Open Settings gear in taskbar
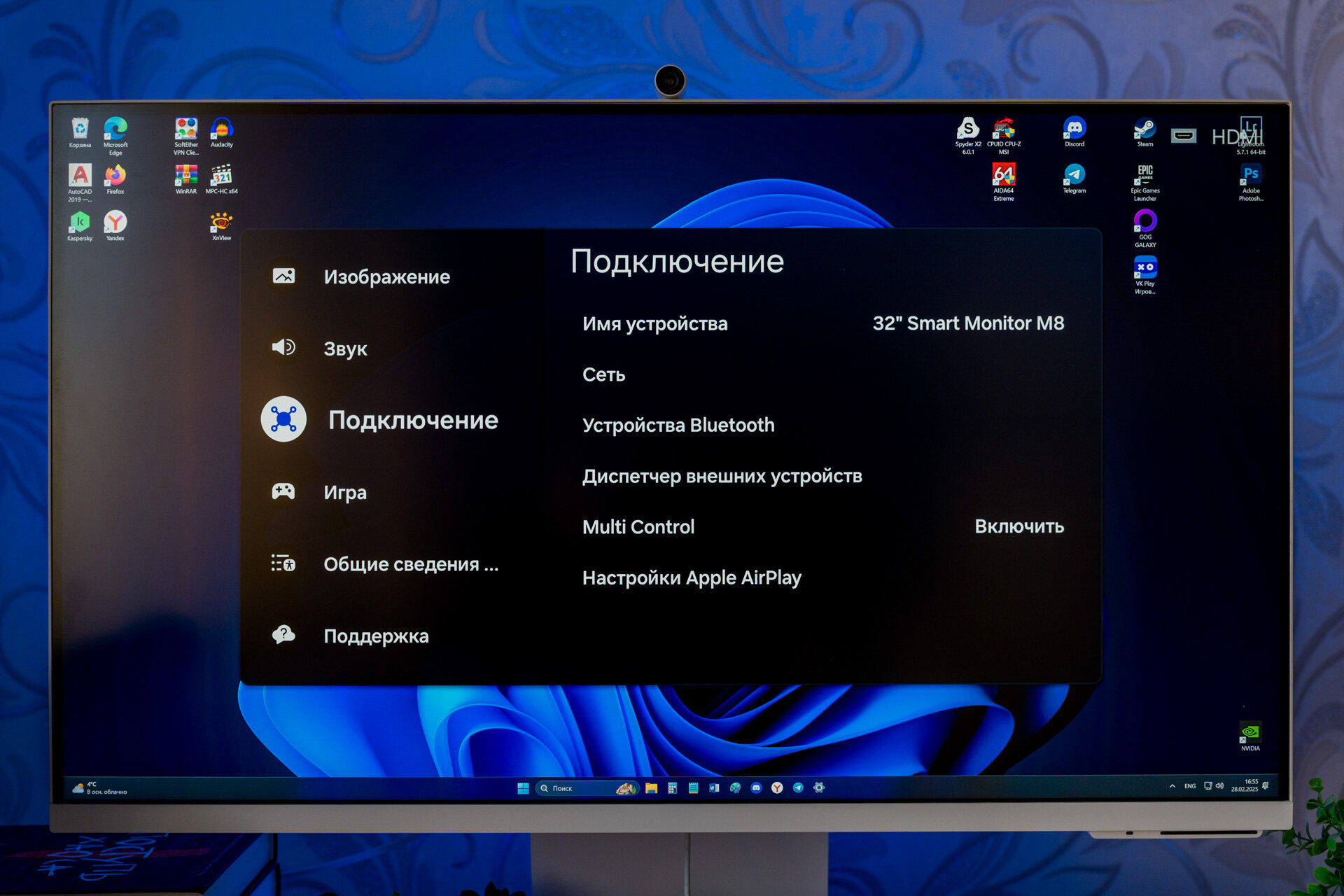Image resolution: width=1344 pixels, height=896 pixels. click(x=819, y=788)
